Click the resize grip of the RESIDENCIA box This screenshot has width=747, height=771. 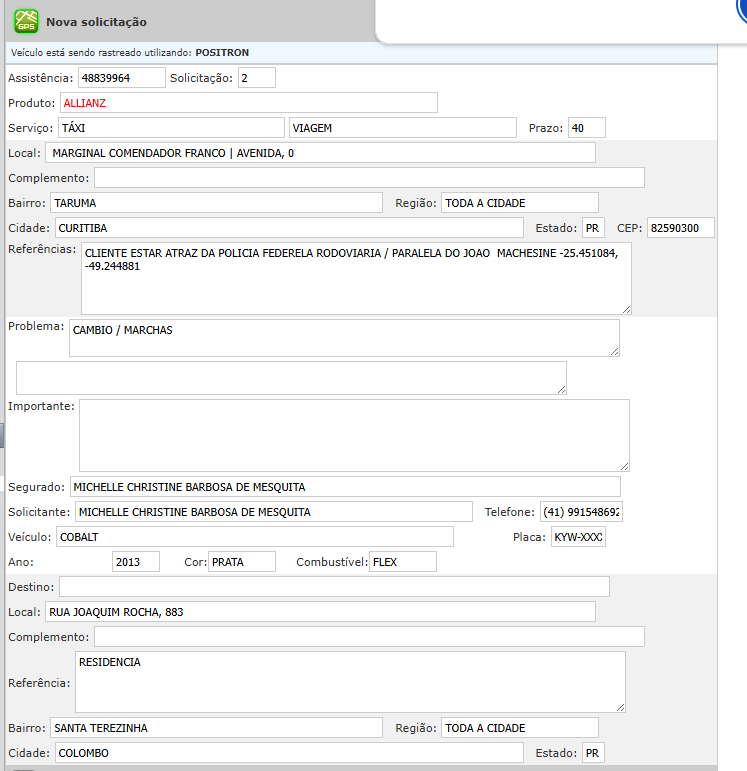[x=620, y=708]
